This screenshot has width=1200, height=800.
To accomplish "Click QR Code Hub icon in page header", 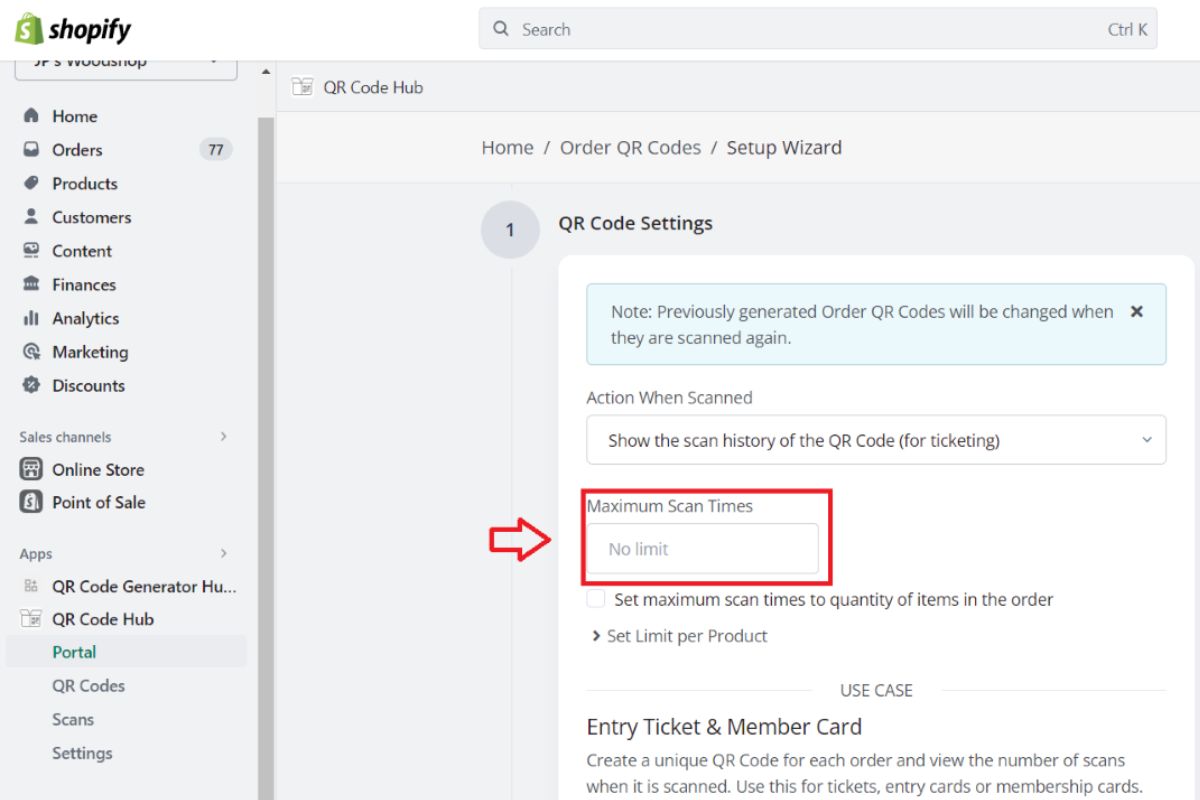I will pos(302,87).
